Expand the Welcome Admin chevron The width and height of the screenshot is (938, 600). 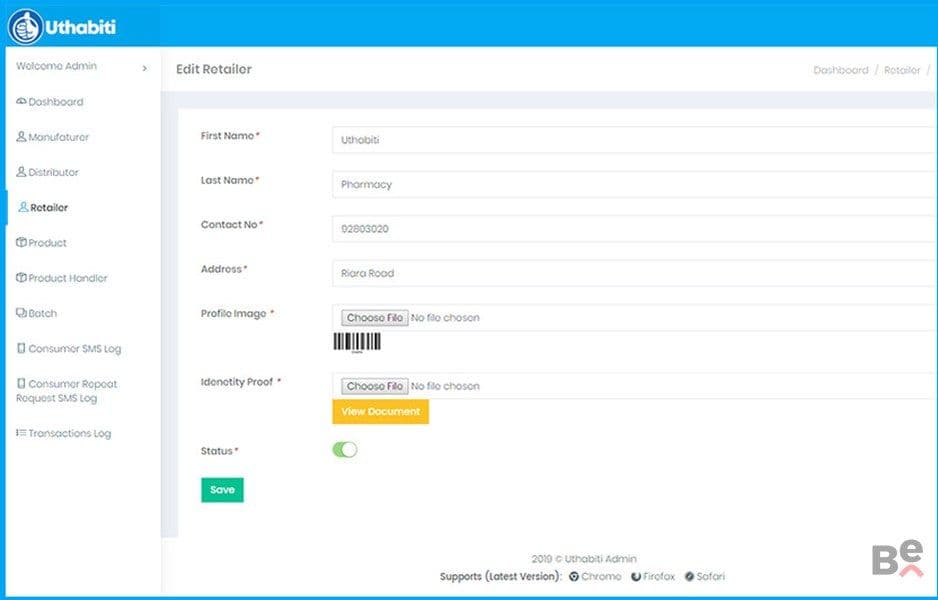click(x=145, y=68)
